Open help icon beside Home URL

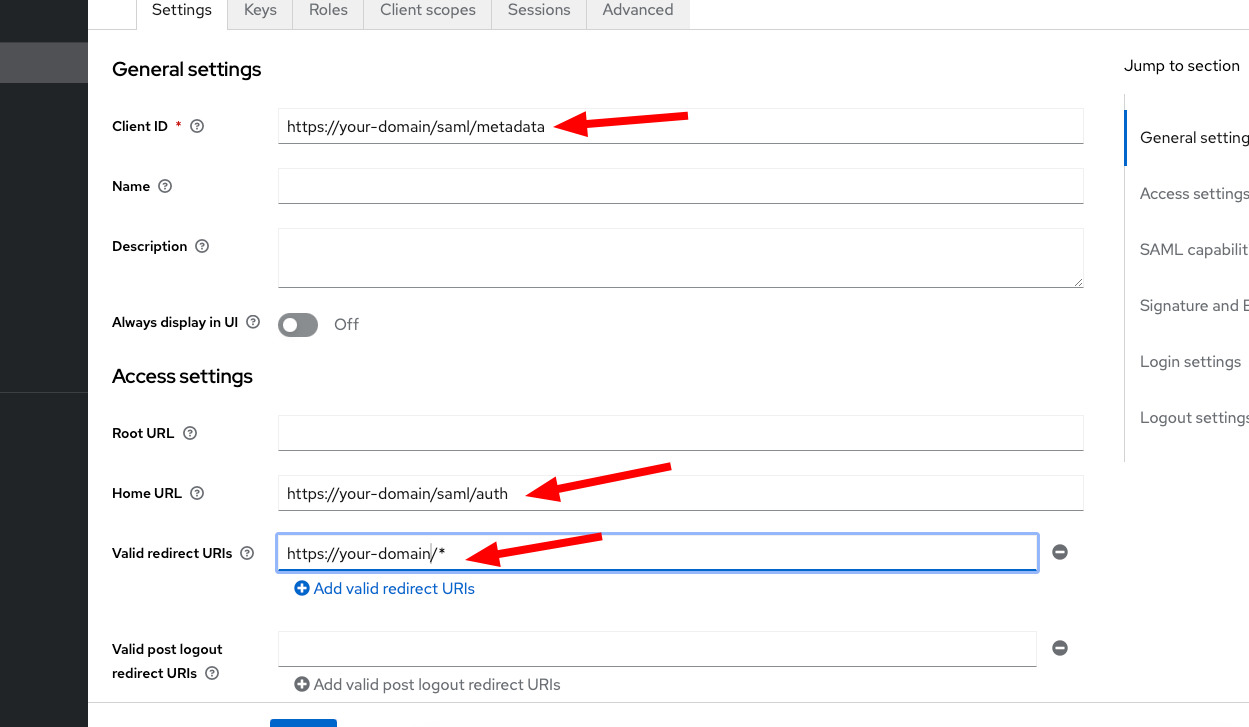point(197,493)
